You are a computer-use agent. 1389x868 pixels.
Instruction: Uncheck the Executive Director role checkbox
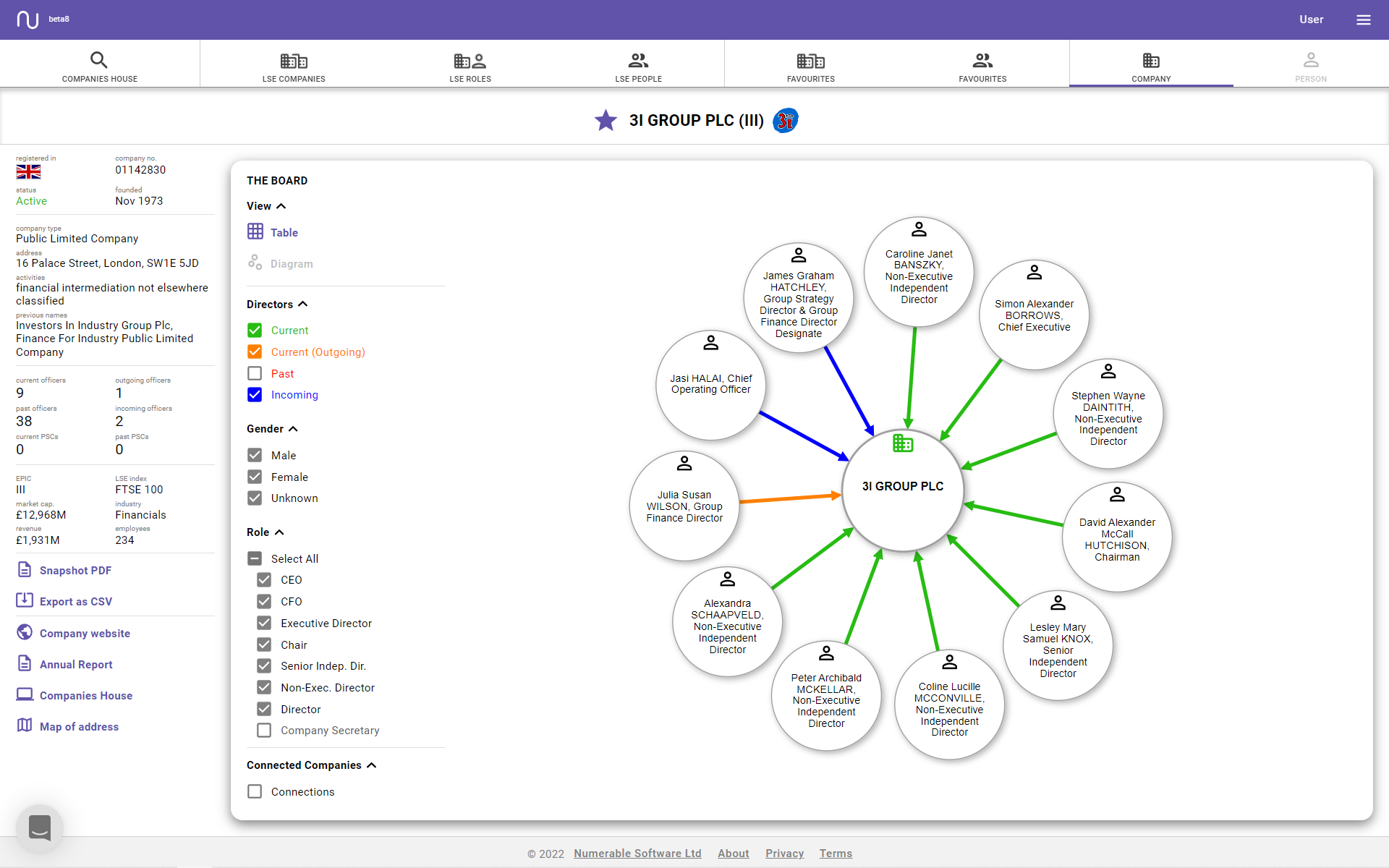tap(264, 624)
